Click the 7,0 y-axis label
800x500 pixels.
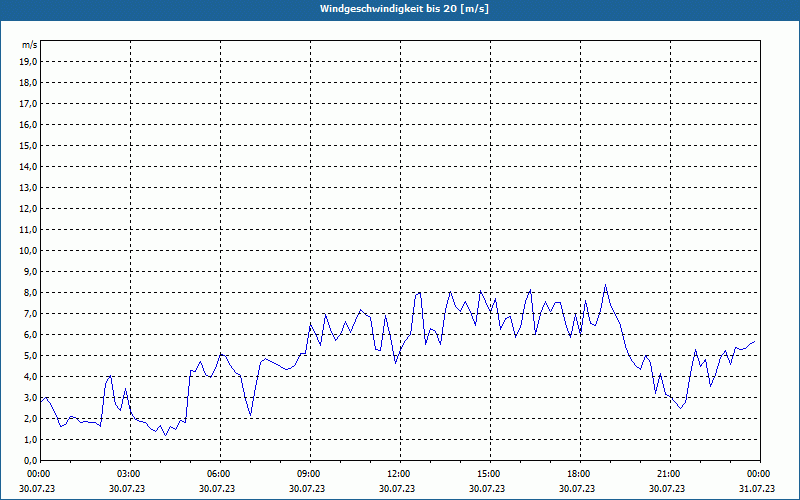click(x=31, y=313)
